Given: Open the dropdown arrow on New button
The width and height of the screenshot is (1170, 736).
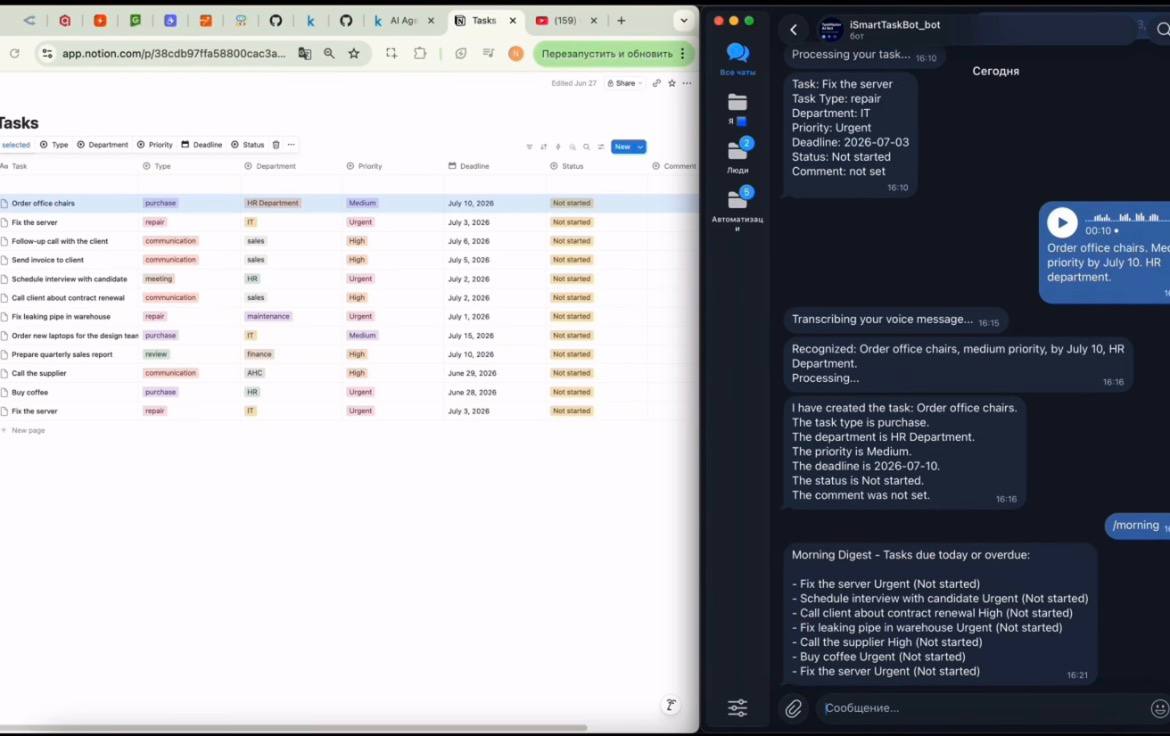Looking at the screenshot, I should [639, 147].
